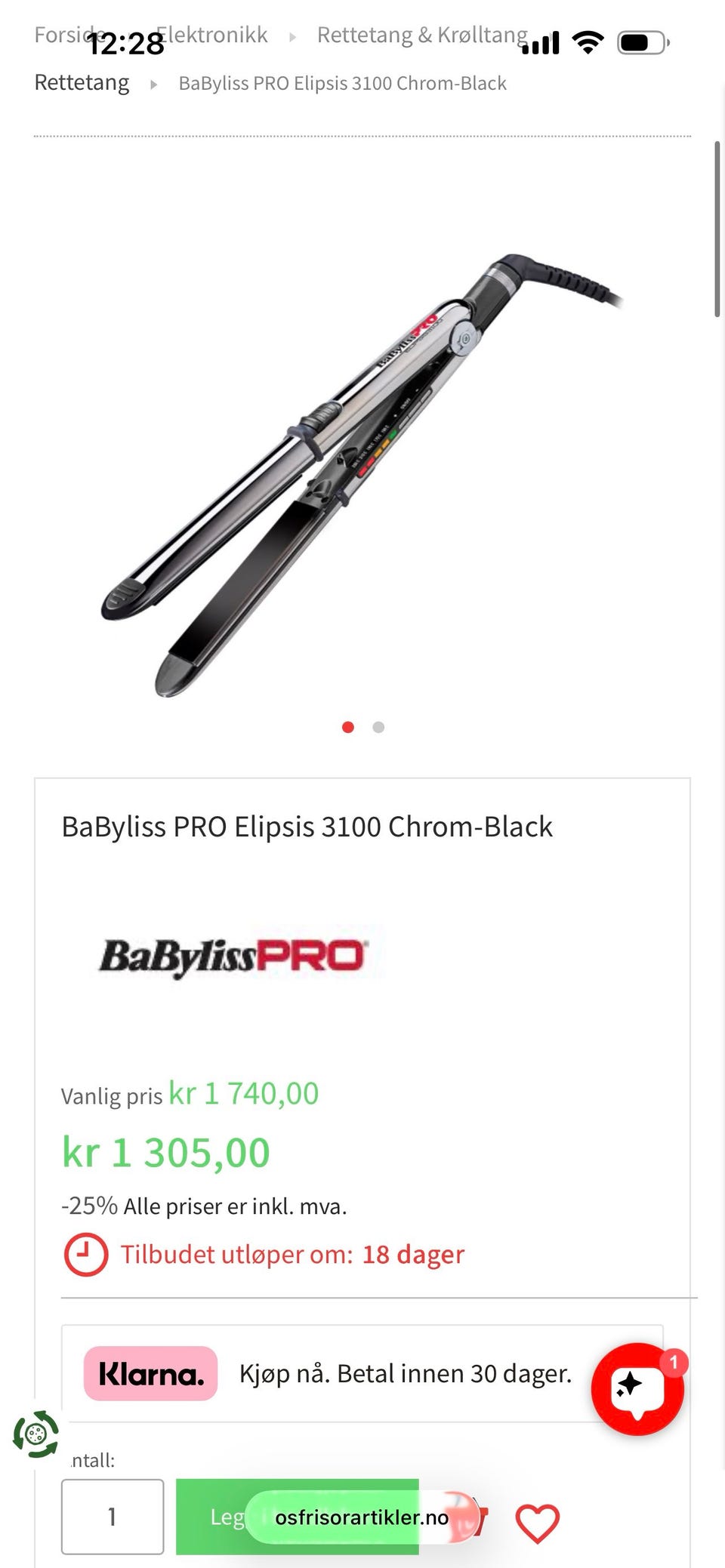
Task: Add product to wishlist with heart icon
Action: point(537,1523)
